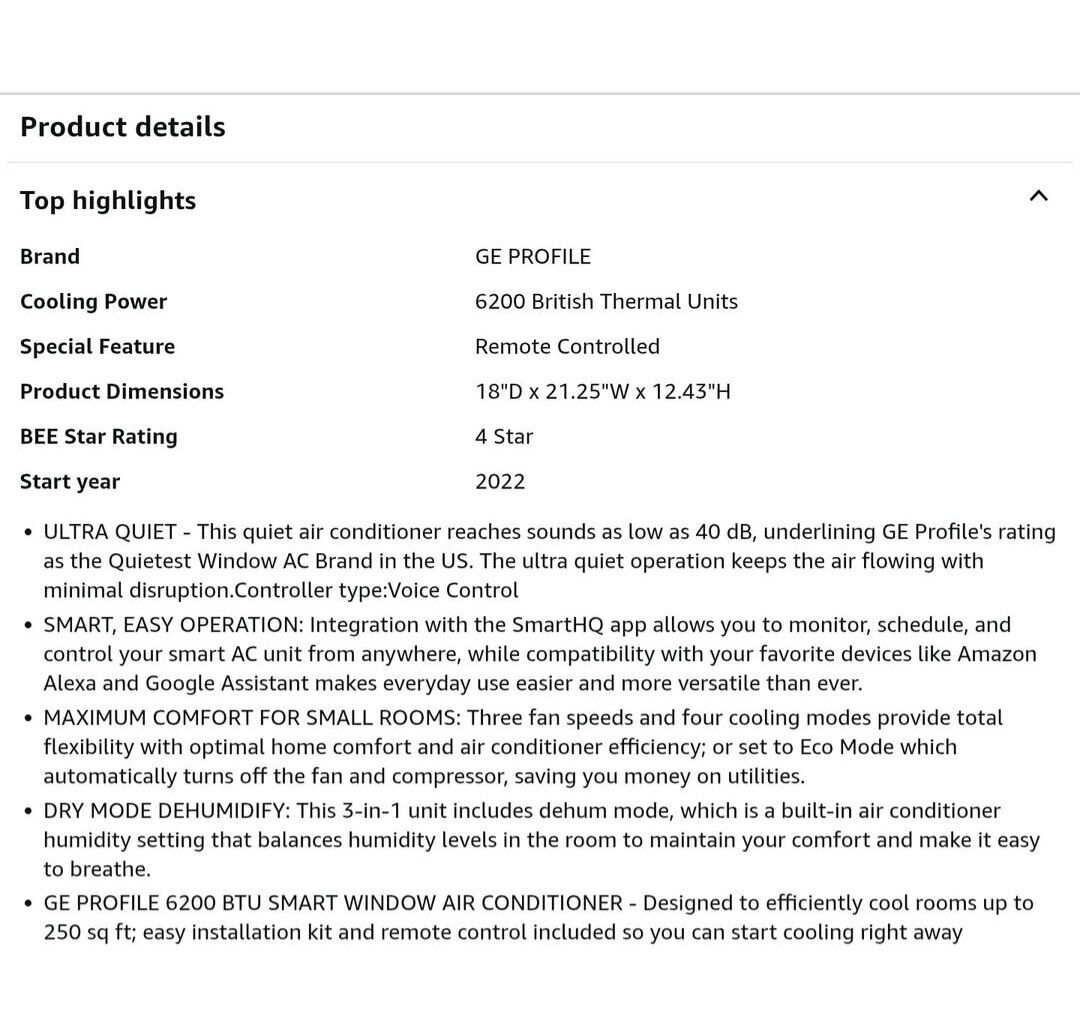Image resolution: width=1080 pixels, height=1024 pixels.
Task: Click the MAXIMUM COMFORT FOR SMALL ROOMS bullet
Action: click(522, 747)
